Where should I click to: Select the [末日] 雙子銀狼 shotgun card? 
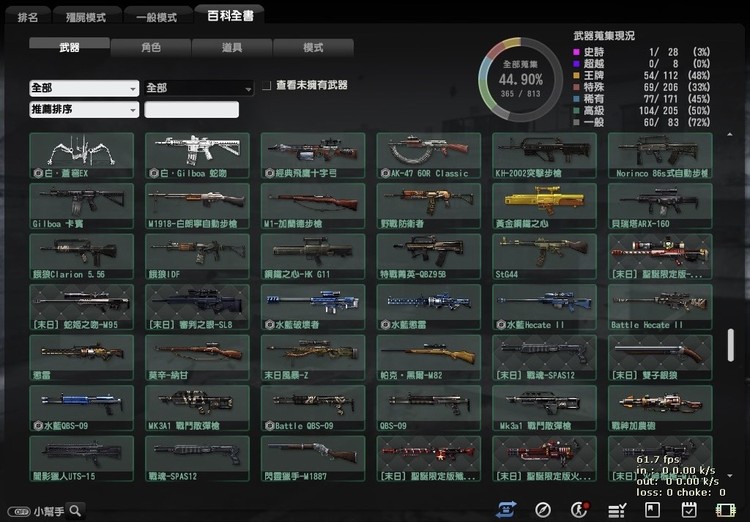point(660,358)
